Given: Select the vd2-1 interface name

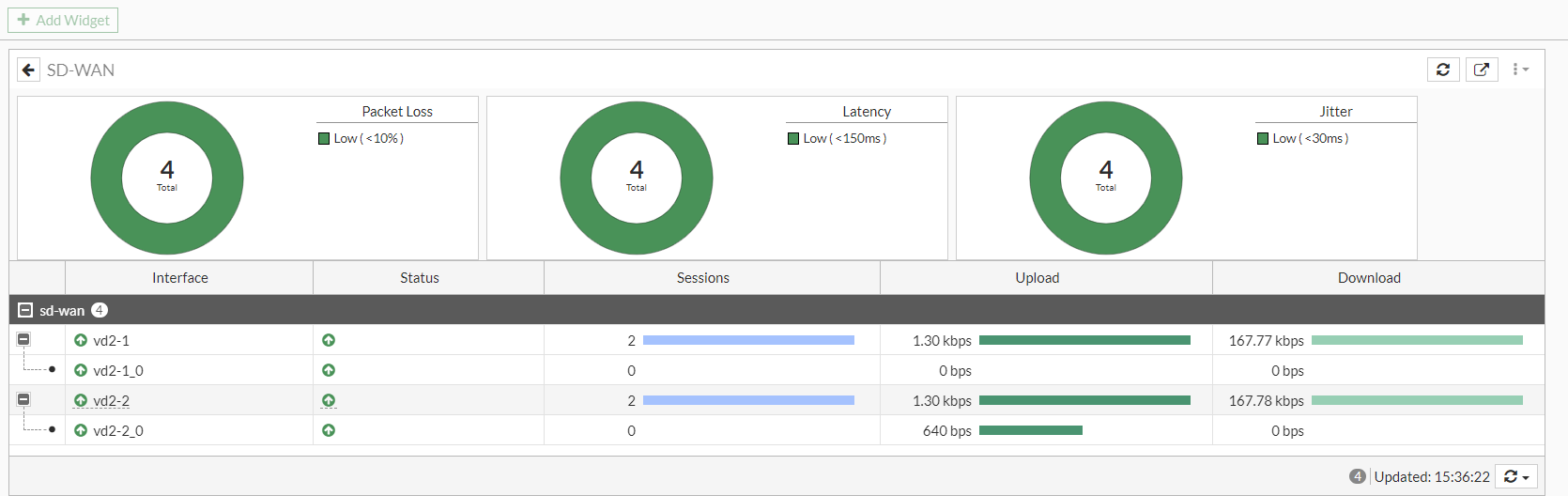Looking at the screenshot, I should point(112,340).
